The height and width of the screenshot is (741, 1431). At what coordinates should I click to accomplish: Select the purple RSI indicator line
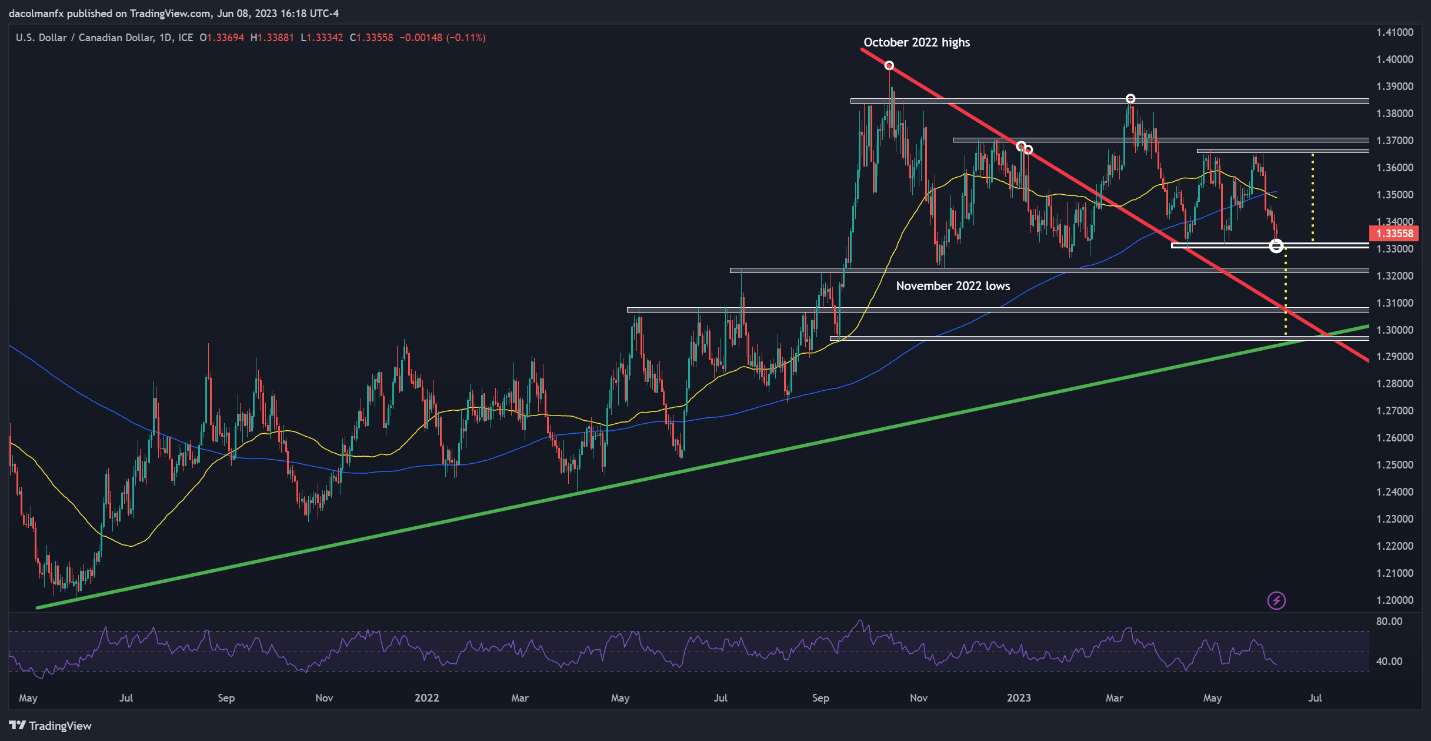tap(645, 651)
